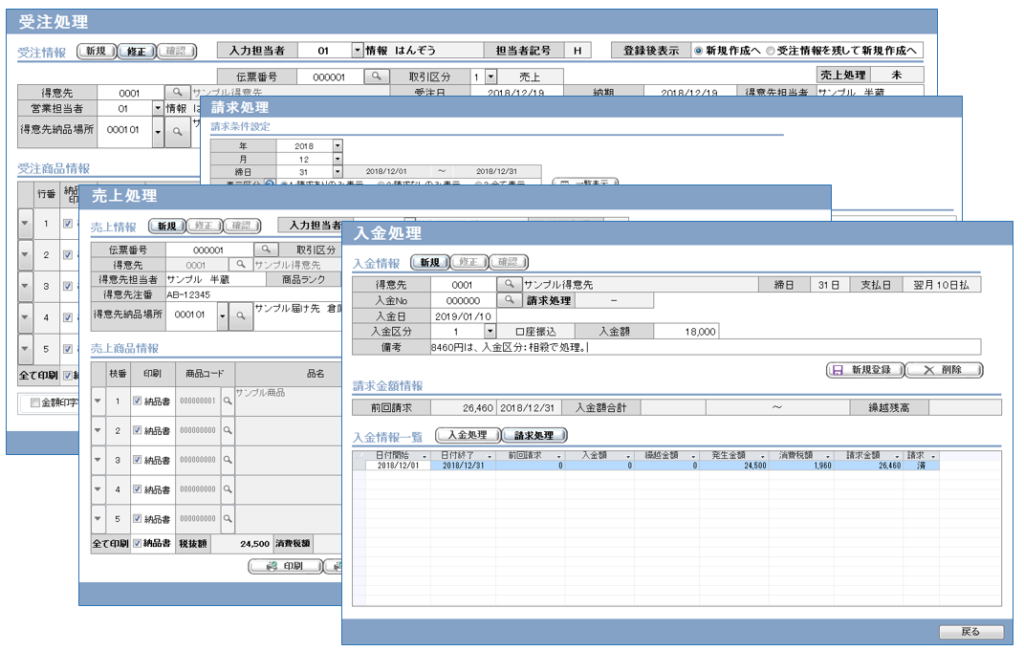Screen dimensions: 1024x651
Task: Search 商品コード for row 1 in 売上処理
Action: point(228,401)
